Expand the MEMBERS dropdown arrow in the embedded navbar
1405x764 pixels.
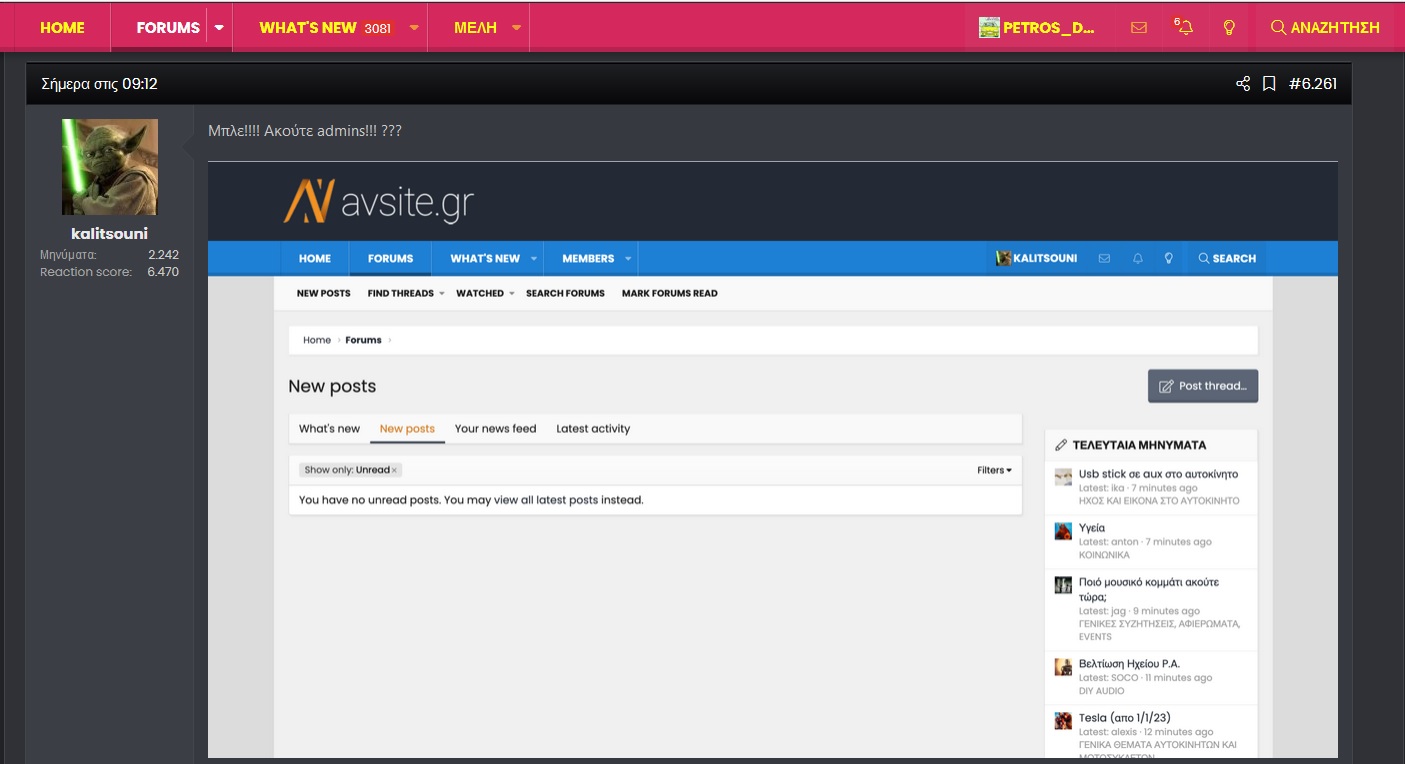(628, 259)
